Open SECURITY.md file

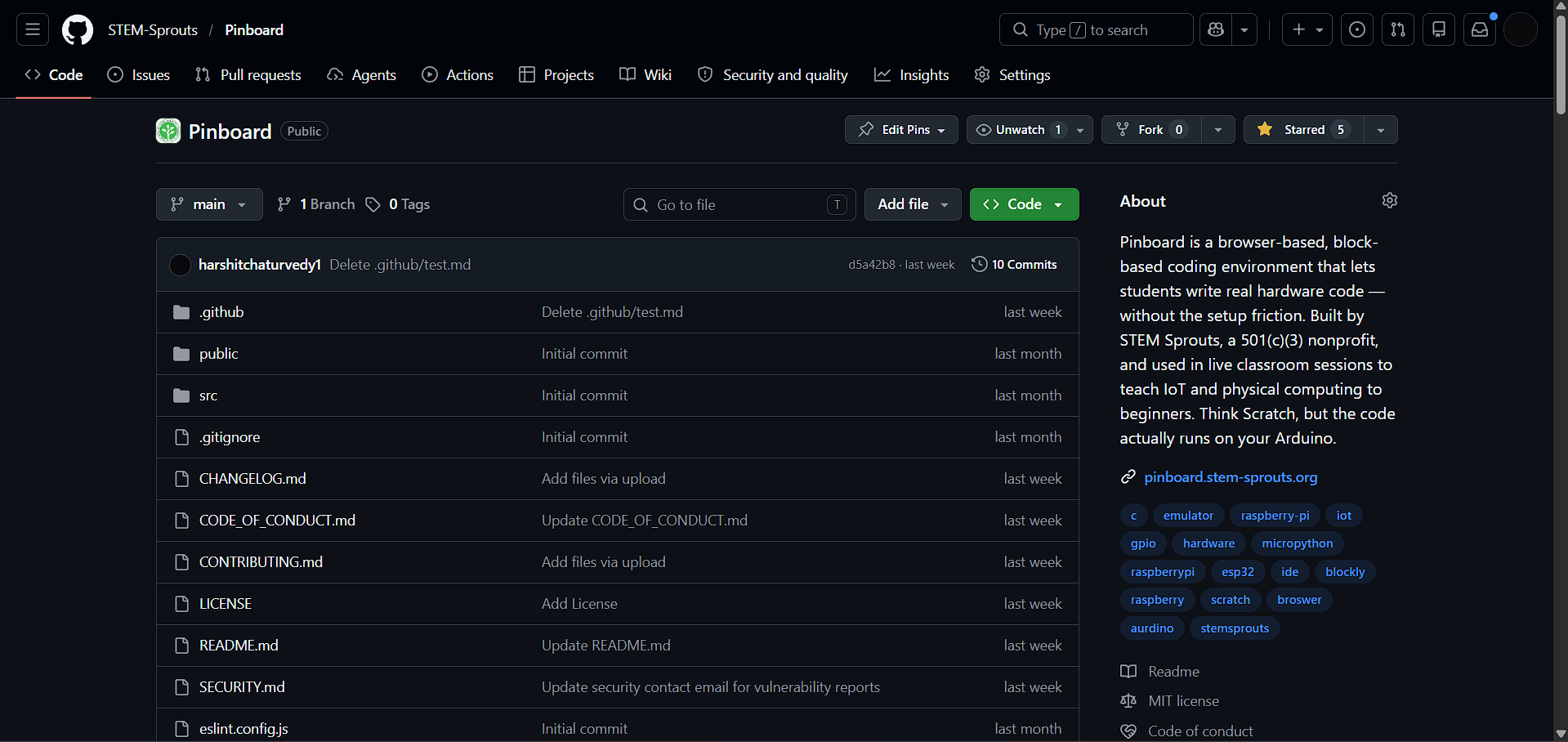pos(242,687)
